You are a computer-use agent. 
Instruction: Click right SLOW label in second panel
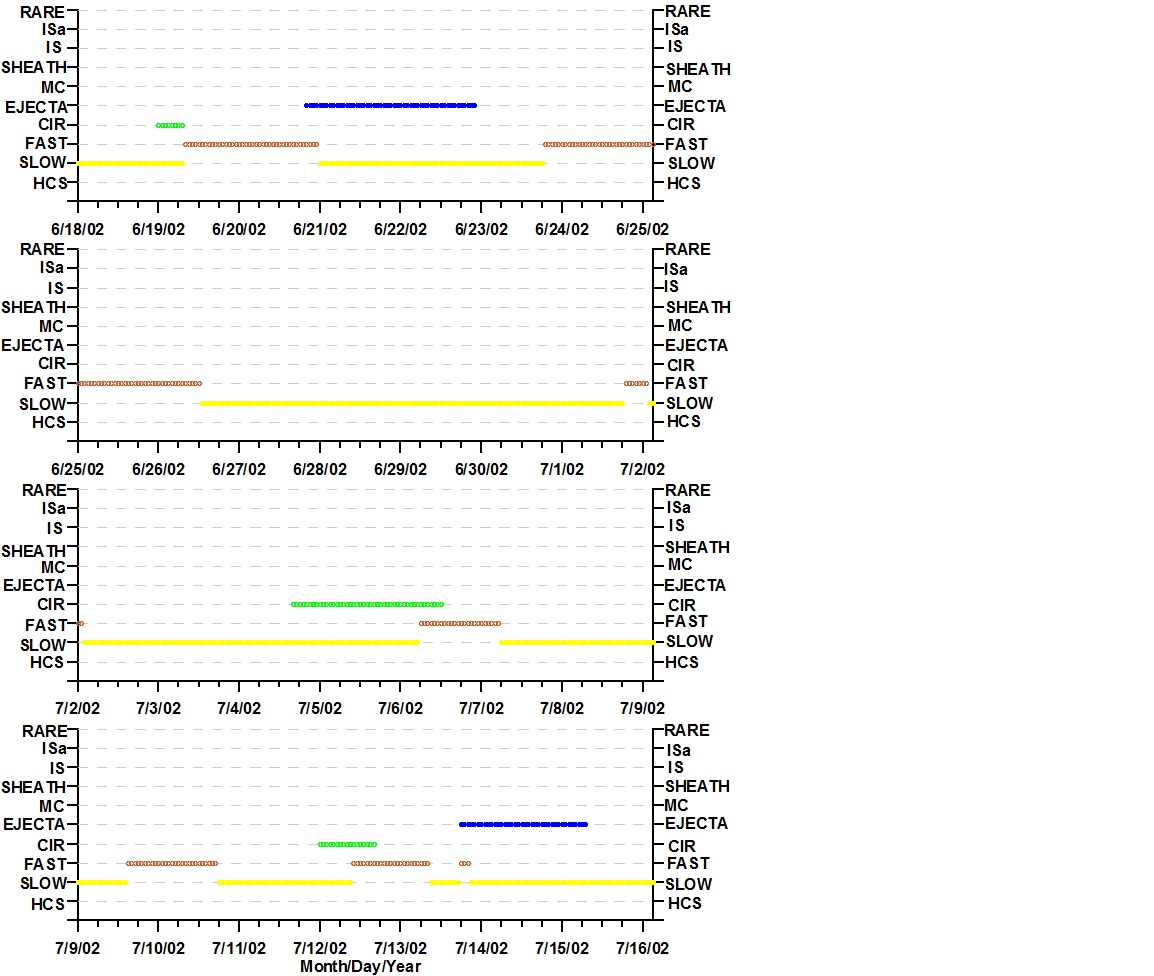690,403
